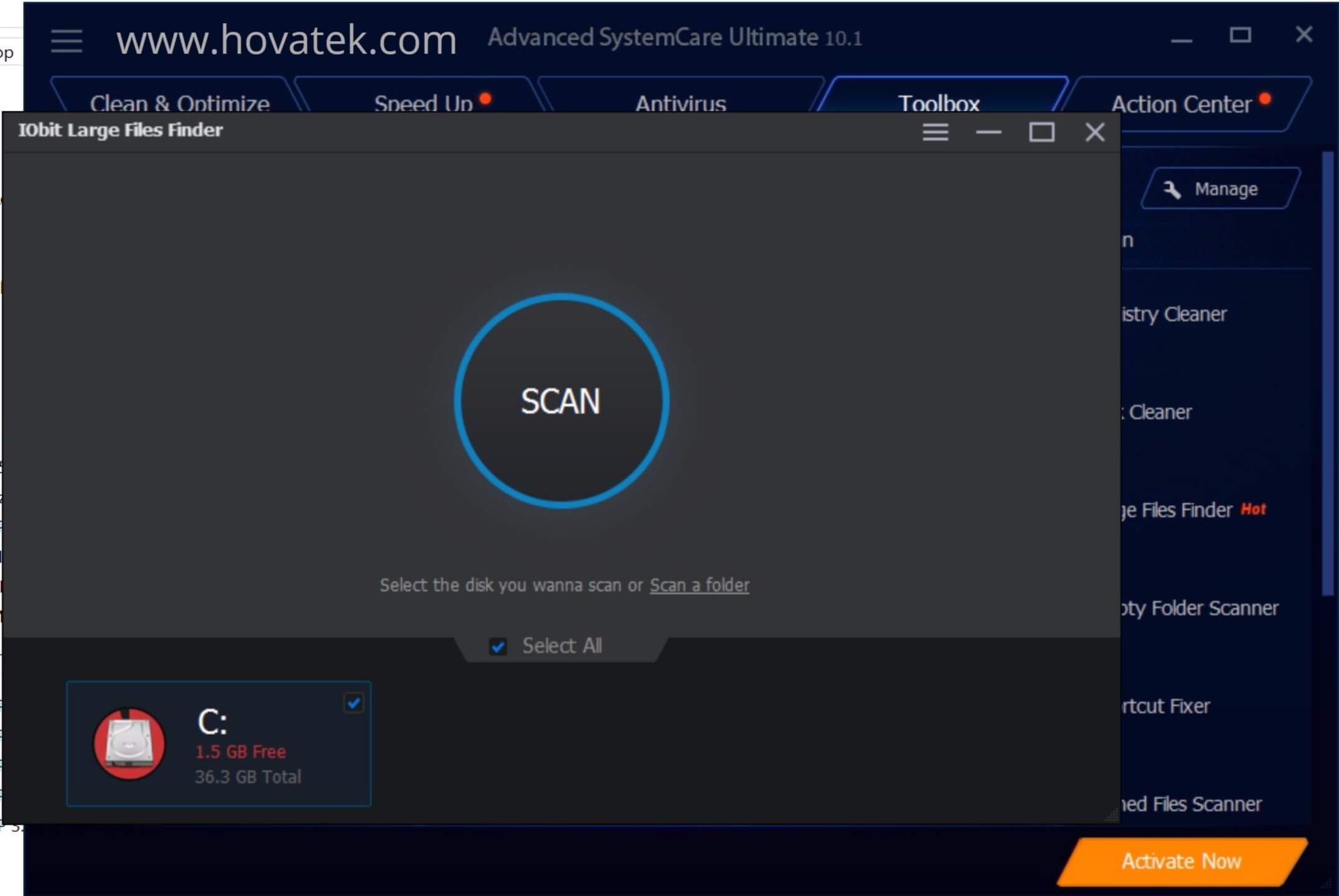This screenshot has height=896, width=1339.
Task: Open Empty Folder Scanner tool entry
Action: tap(1200, 608)
